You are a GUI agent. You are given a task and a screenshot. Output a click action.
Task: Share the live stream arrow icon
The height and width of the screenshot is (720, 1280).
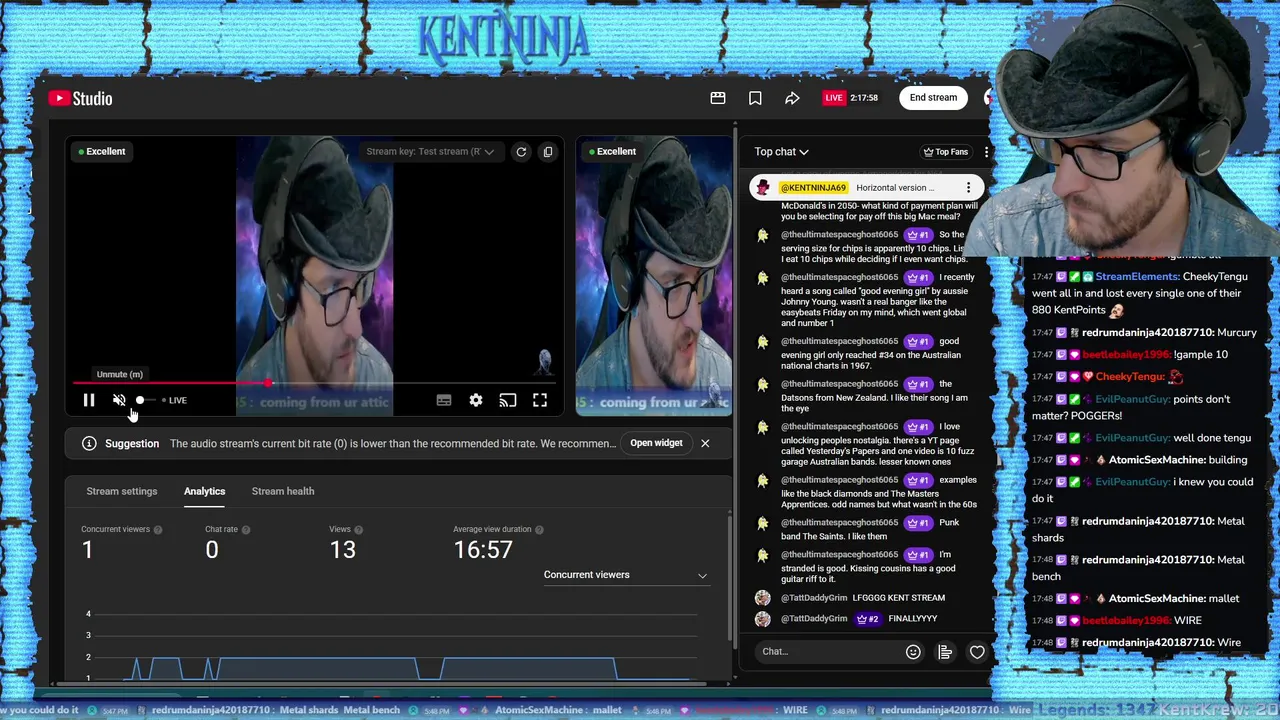[x=792, y=98]
